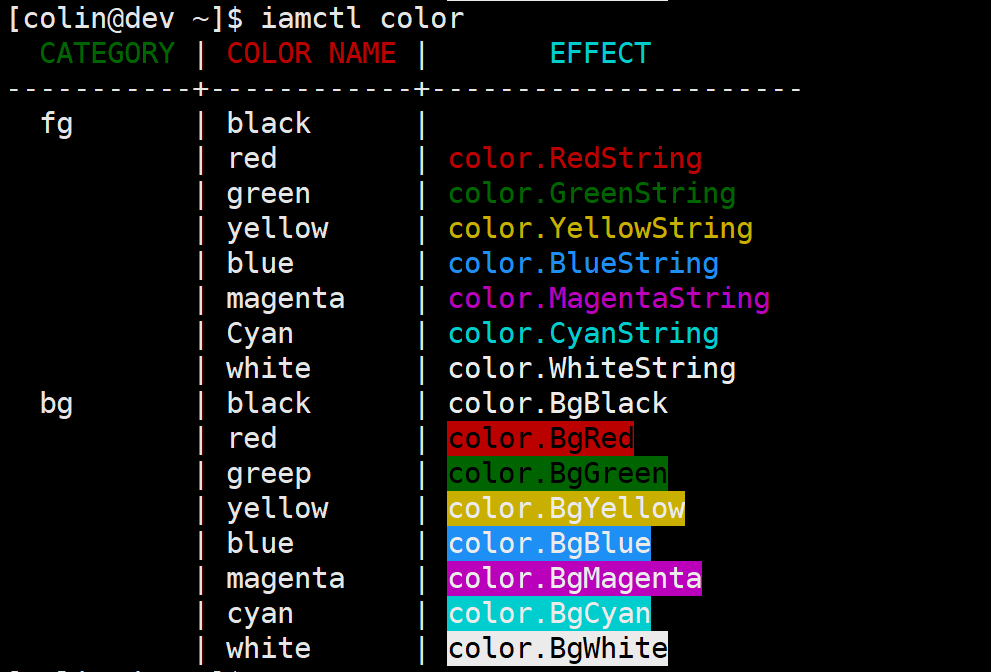Click the color.RedString text
This screenshot has width=991, height=672.
pos(575,159)
